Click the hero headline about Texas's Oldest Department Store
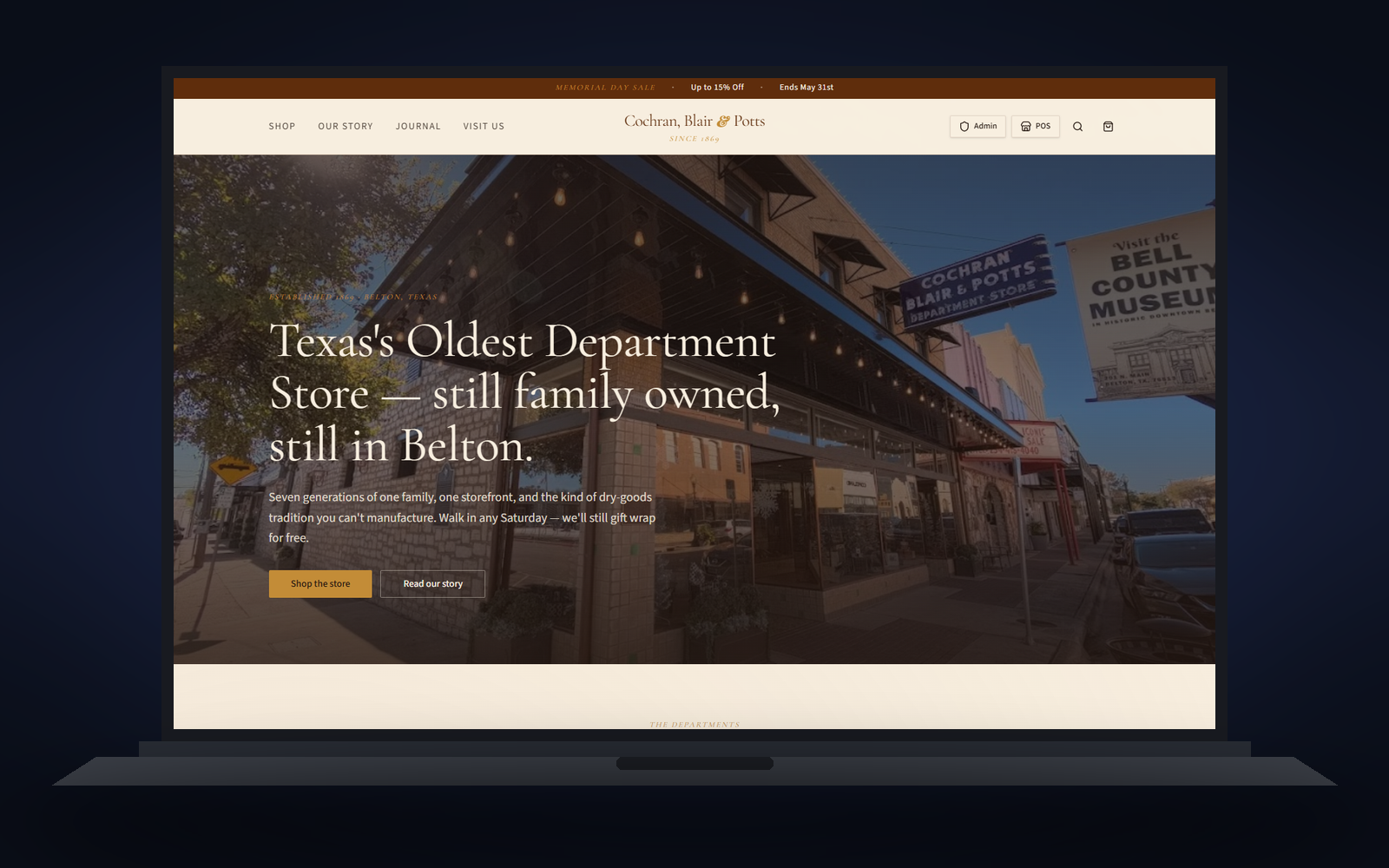The width and height of the screenshot is (1389, 868). pos(524,393)
